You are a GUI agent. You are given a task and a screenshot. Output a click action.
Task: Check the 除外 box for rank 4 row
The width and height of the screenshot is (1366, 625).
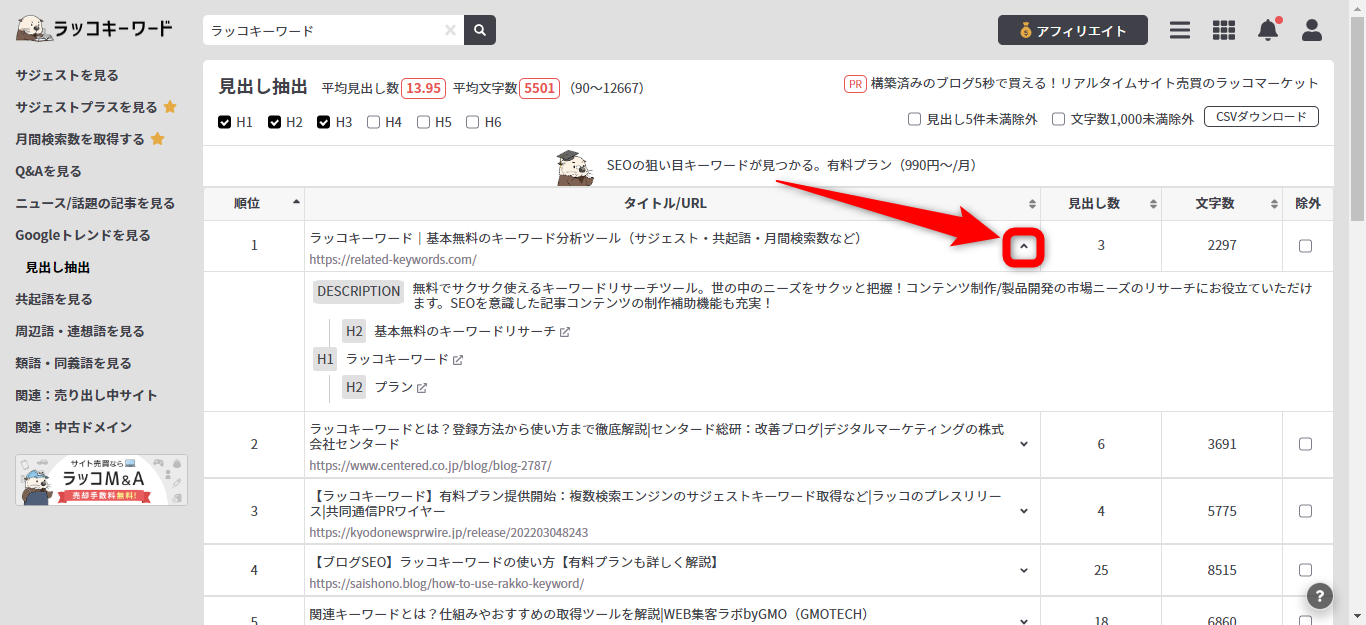point(1305,570)
